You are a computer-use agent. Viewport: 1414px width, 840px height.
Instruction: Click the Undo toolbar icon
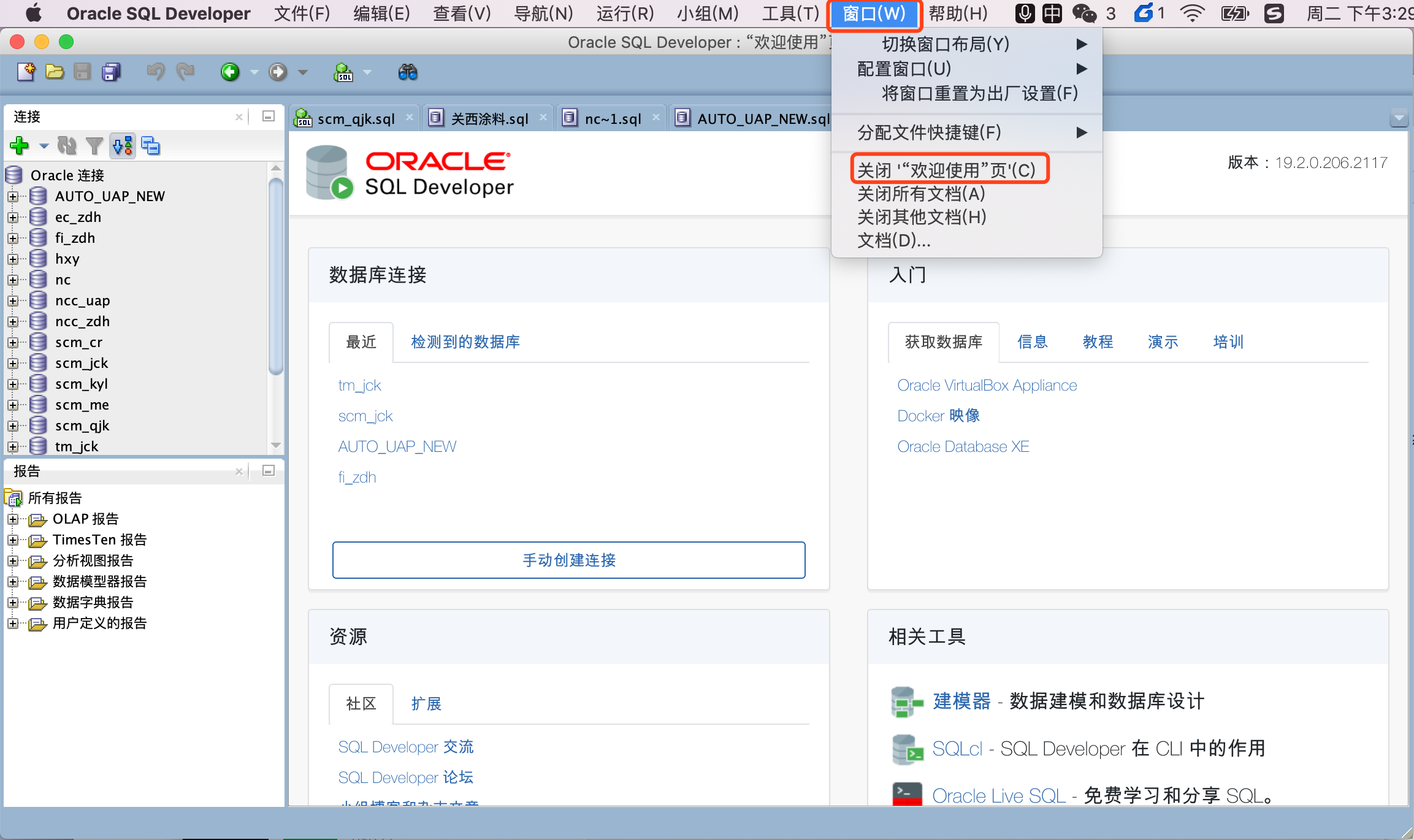tap(155, 72)
